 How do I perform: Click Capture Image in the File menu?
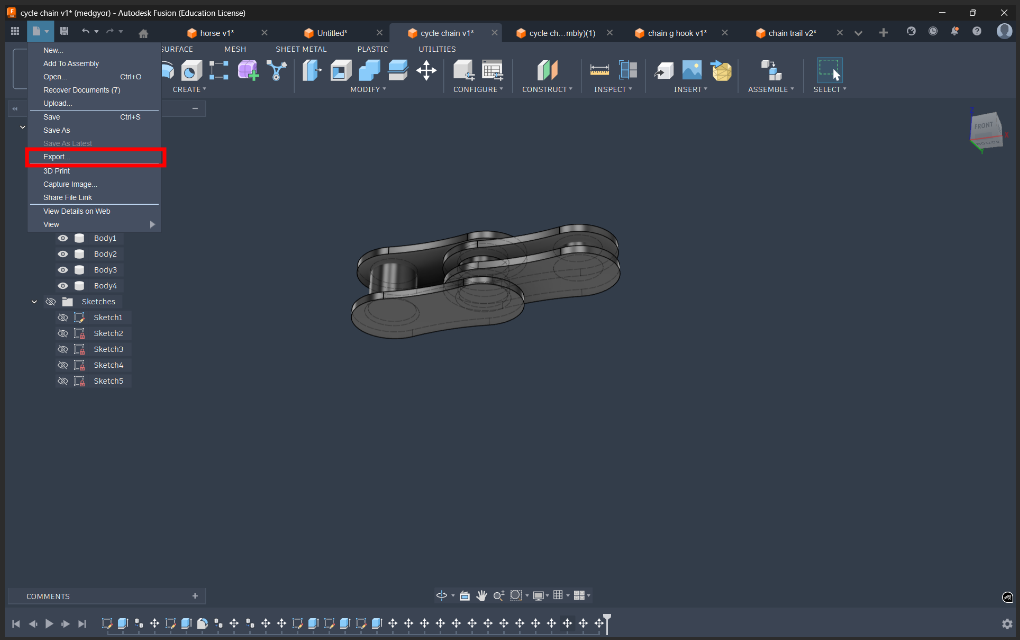click(x=70, y=184)
